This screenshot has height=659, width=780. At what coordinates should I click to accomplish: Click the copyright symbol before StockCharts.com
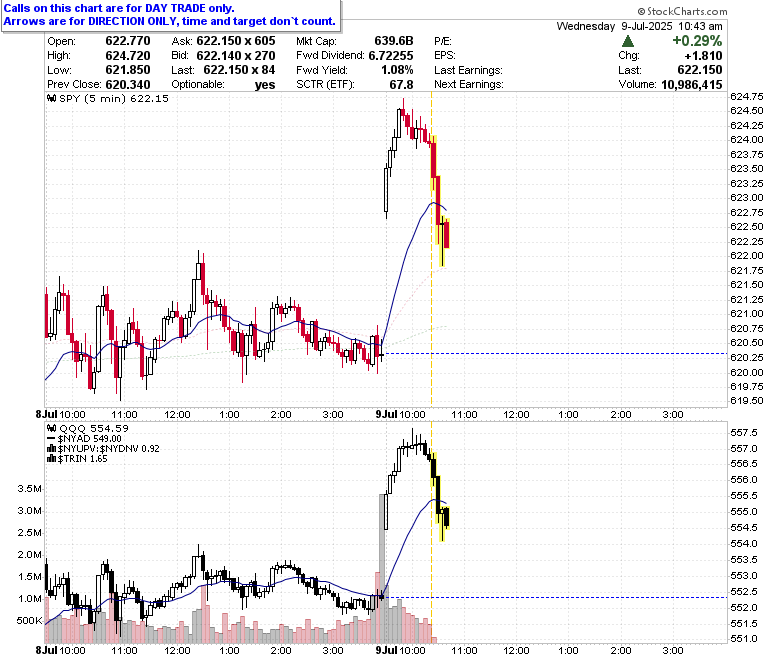pos(641,11)
